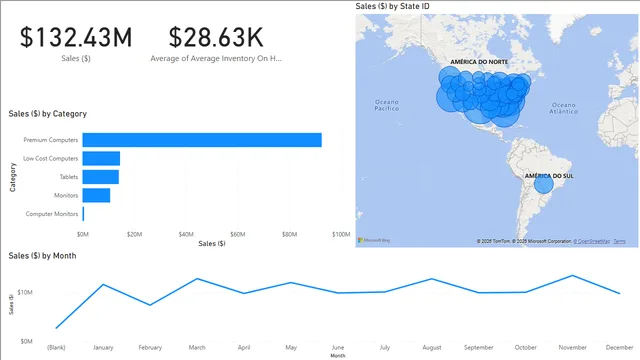Screen dimensions: 640x360
Task: Open the OpenStreetMap attribution link
Action: 591,241
